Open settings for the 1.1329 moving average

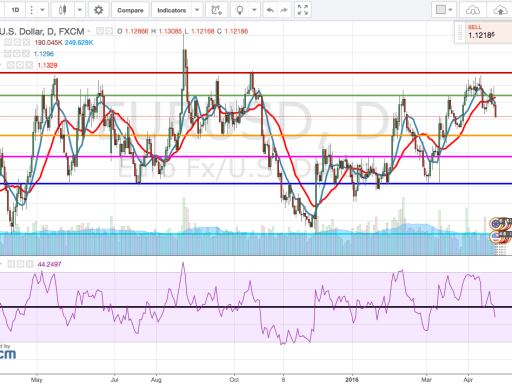[x=20, y=65]
